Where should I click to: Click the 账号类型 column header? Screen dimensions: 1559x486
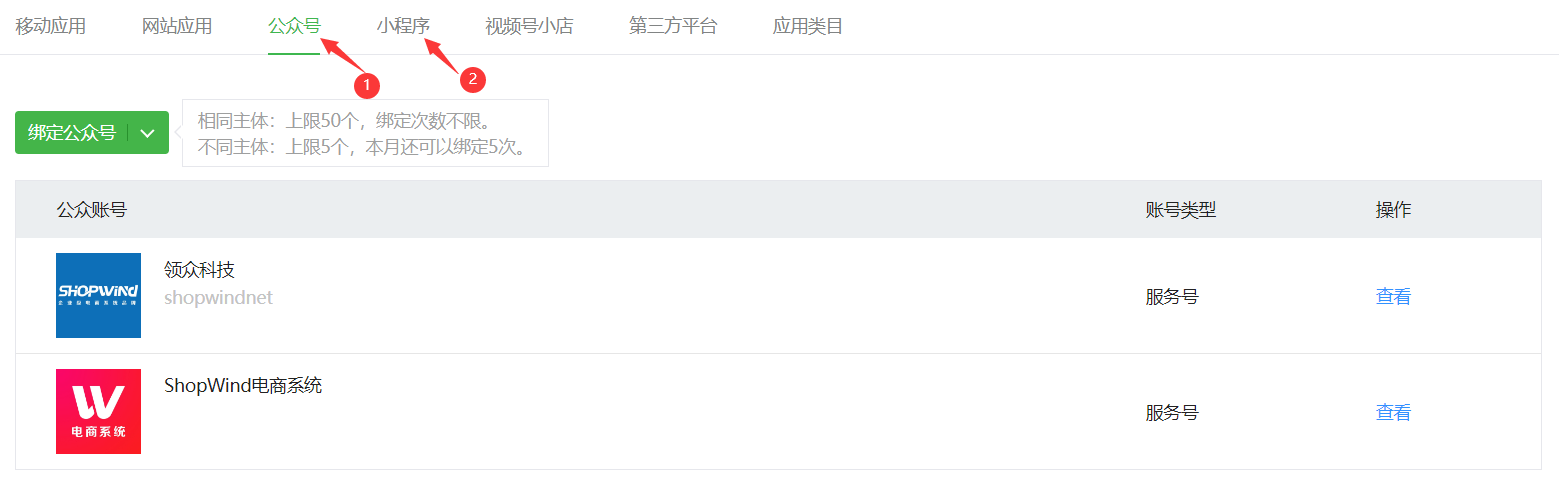point(1181,210)
